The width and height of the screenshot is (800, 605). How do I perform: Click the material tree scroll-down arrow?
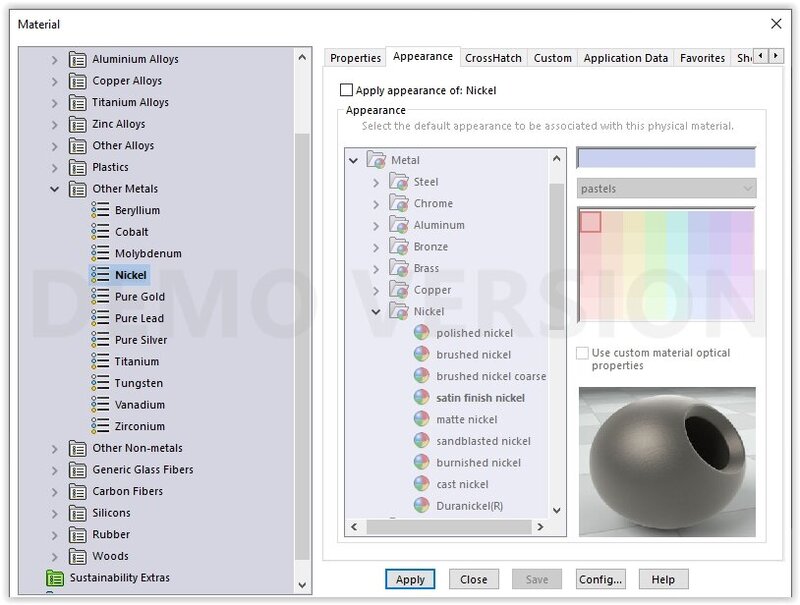pos(302,585)
